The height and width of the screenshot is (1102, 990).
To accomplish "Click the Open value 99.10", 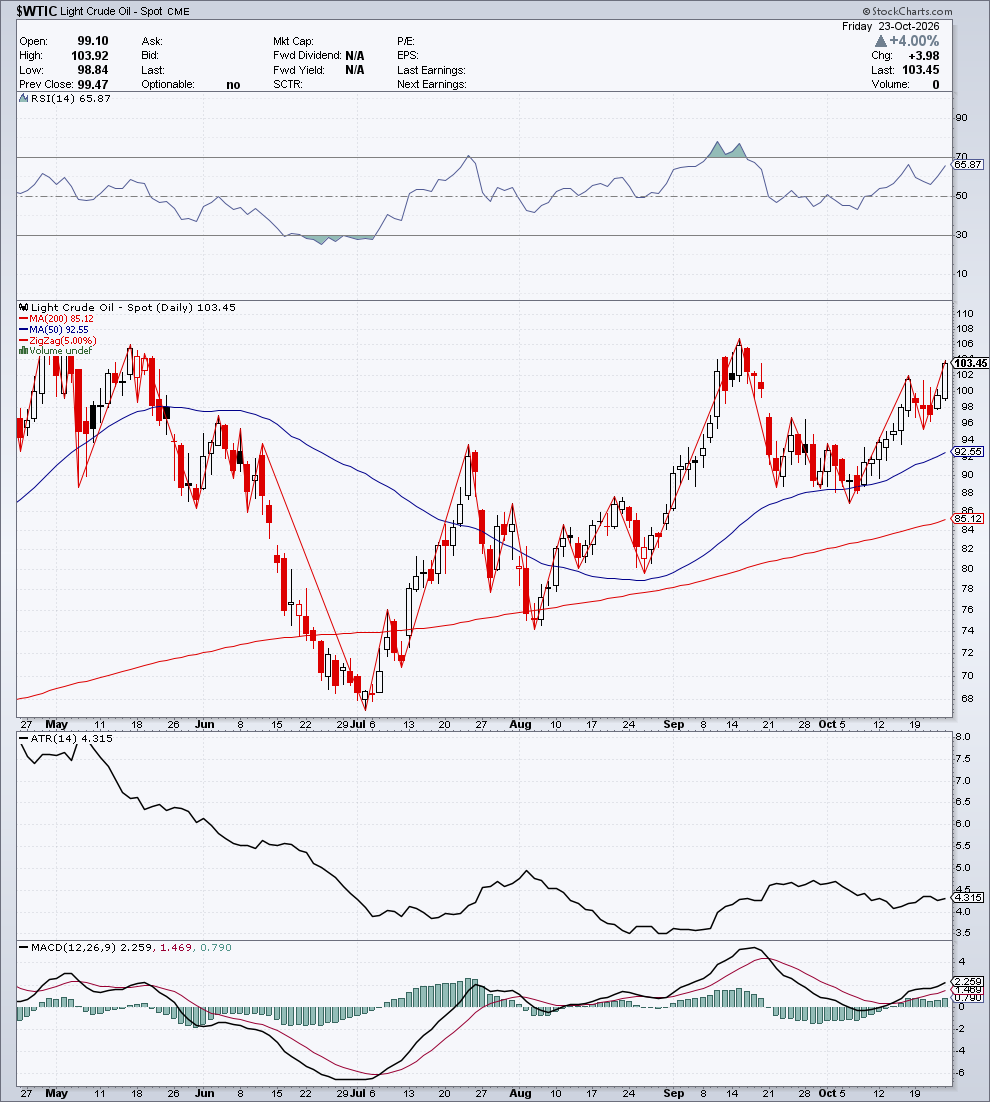I will click(x=93, y=41).
